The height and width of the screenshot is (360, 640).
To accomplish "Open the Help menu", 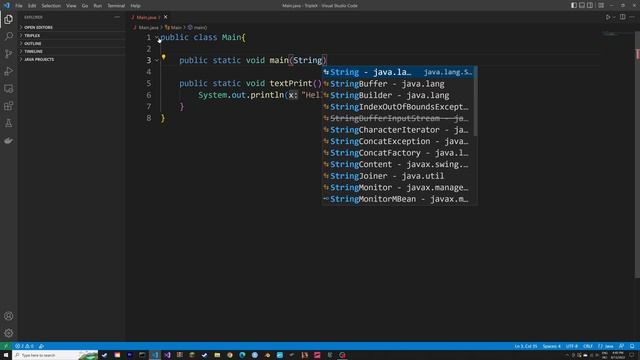I will coord(136,6).
